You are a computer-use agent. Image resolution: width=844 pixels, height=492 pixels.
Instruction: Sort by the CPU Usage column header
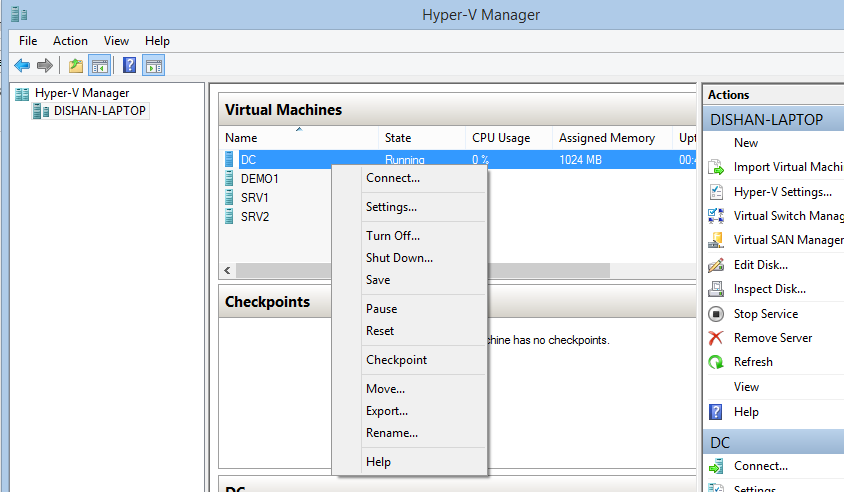tap(509, 138)
